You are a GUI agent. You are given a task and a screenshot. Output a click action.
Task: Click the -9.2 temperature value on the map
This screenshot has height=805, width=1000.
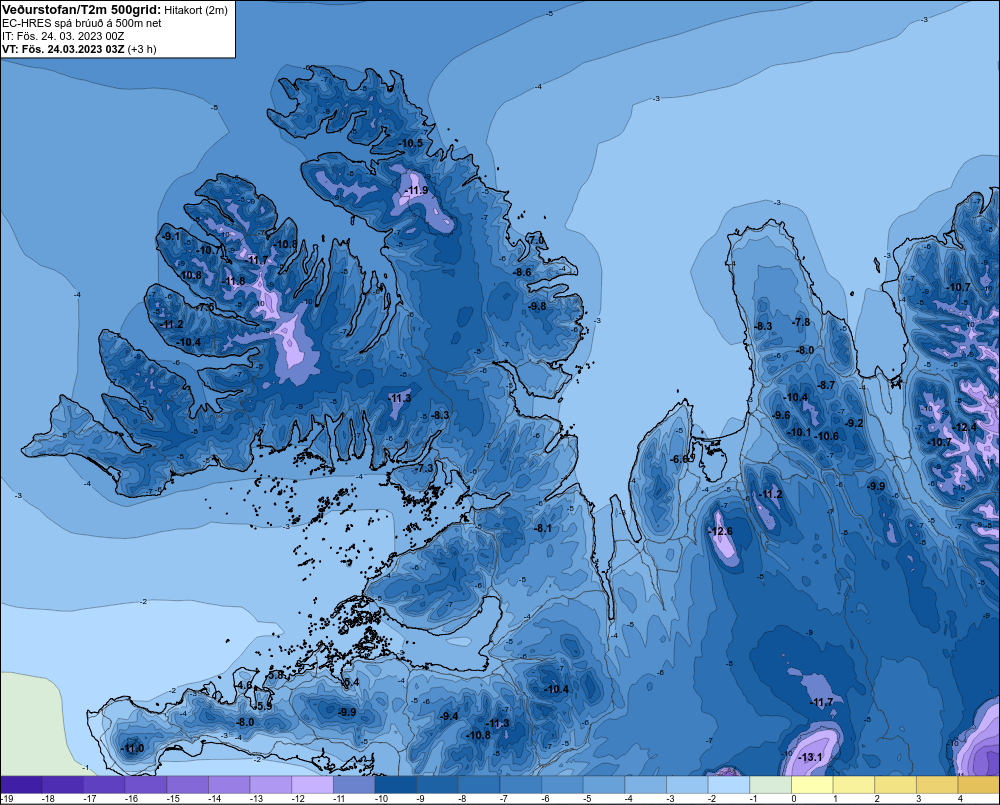(x=854, y=424)
